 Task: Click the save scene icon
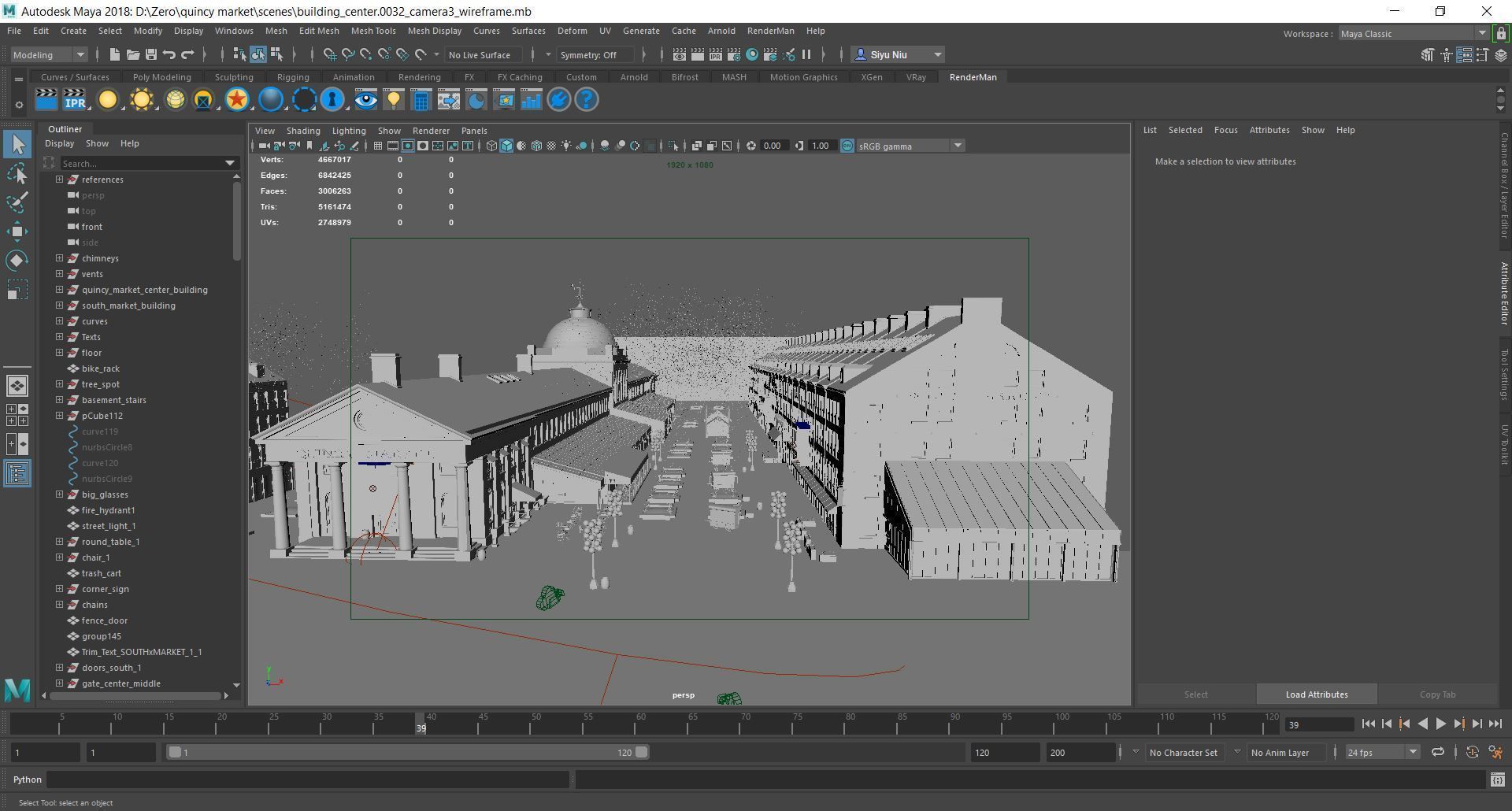coord(150,54)
